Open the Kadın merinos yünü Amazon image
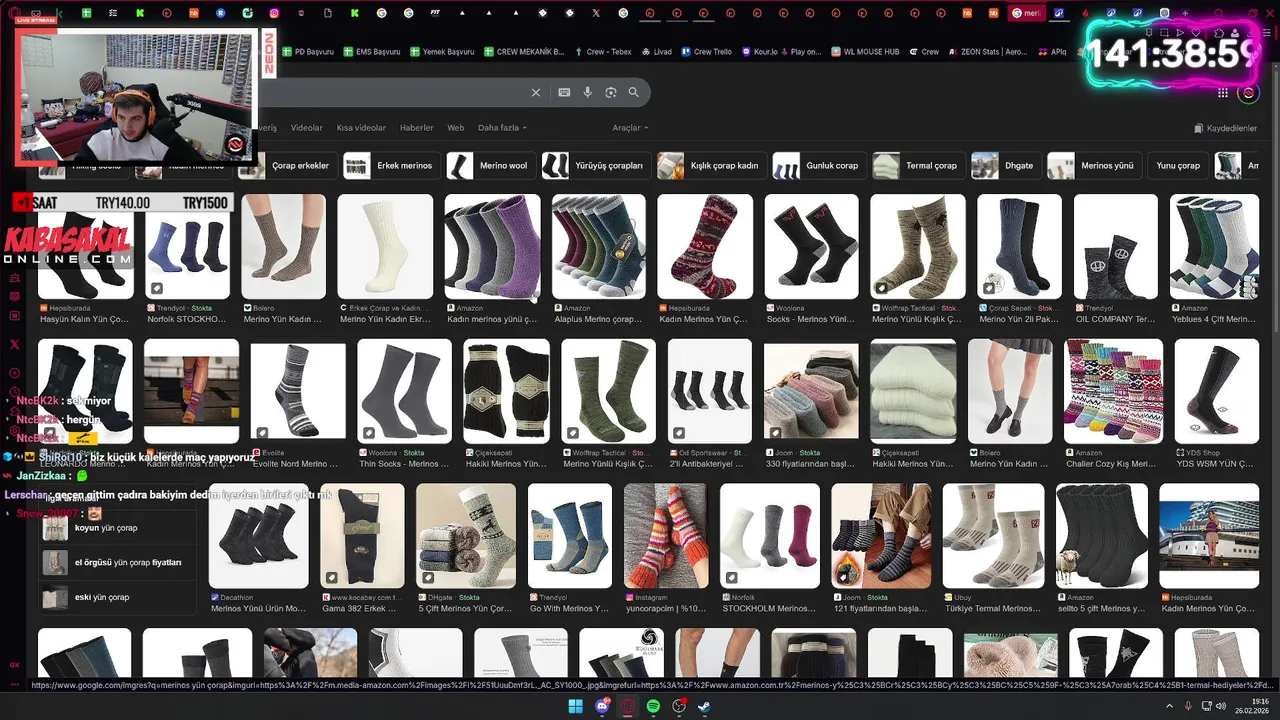Viewport: 1280px width, 720px height. pyautogui.click(x=492, y=247)
